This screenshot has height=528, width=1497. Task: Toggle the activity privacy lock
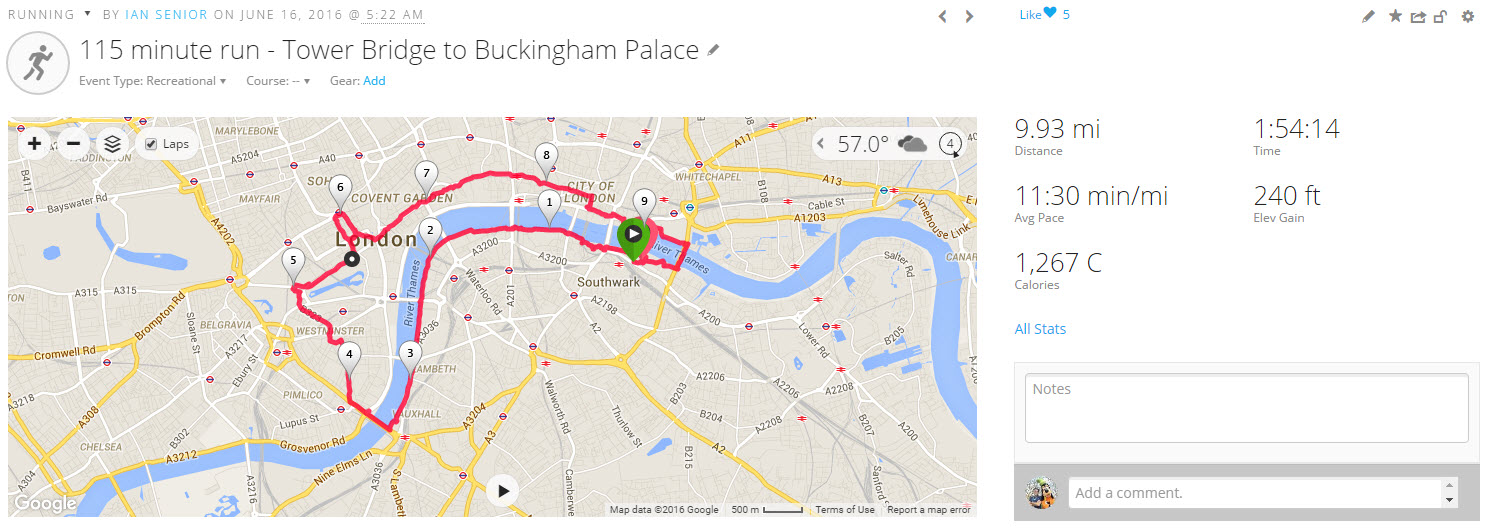1440,16
